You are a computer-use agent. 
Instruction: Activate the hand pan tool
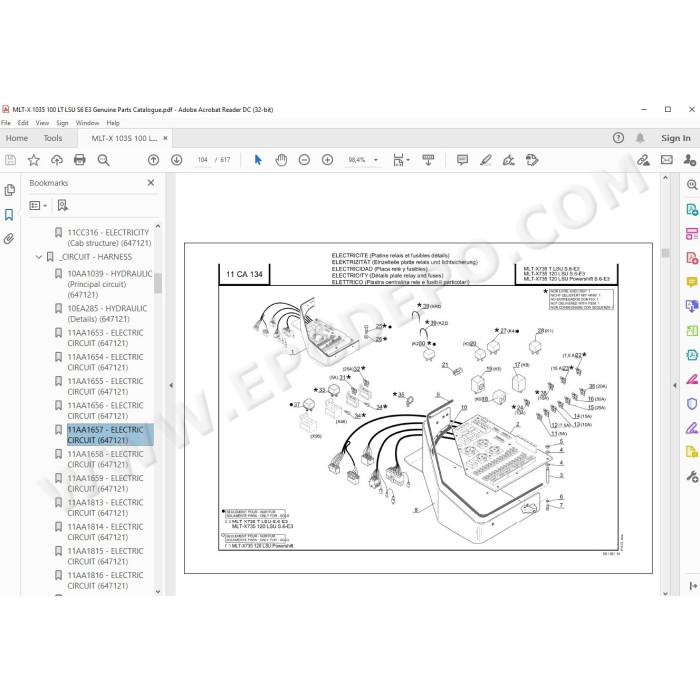(281, 160)
